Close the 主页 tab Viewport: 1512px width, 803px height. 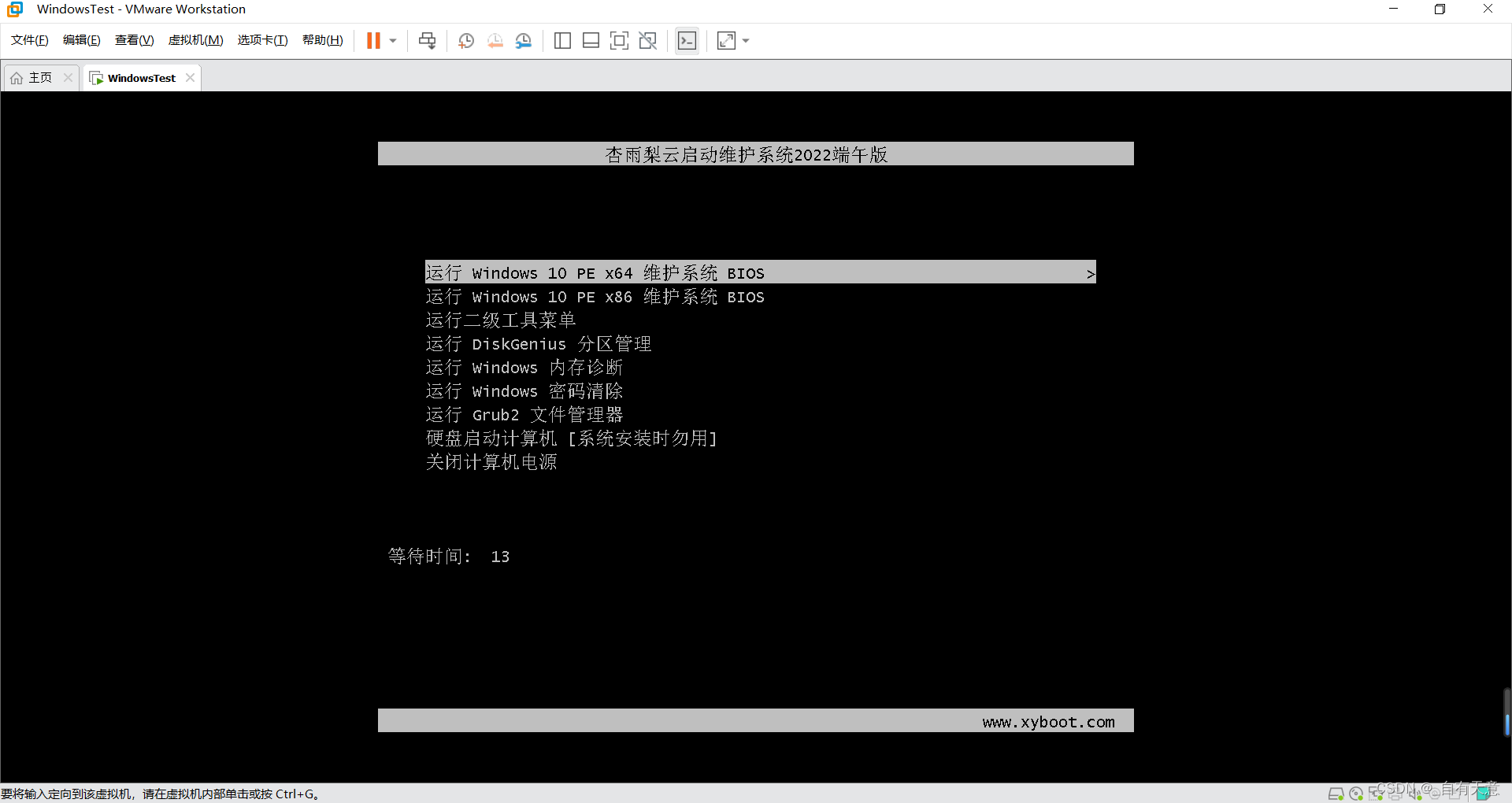point(68,77)
